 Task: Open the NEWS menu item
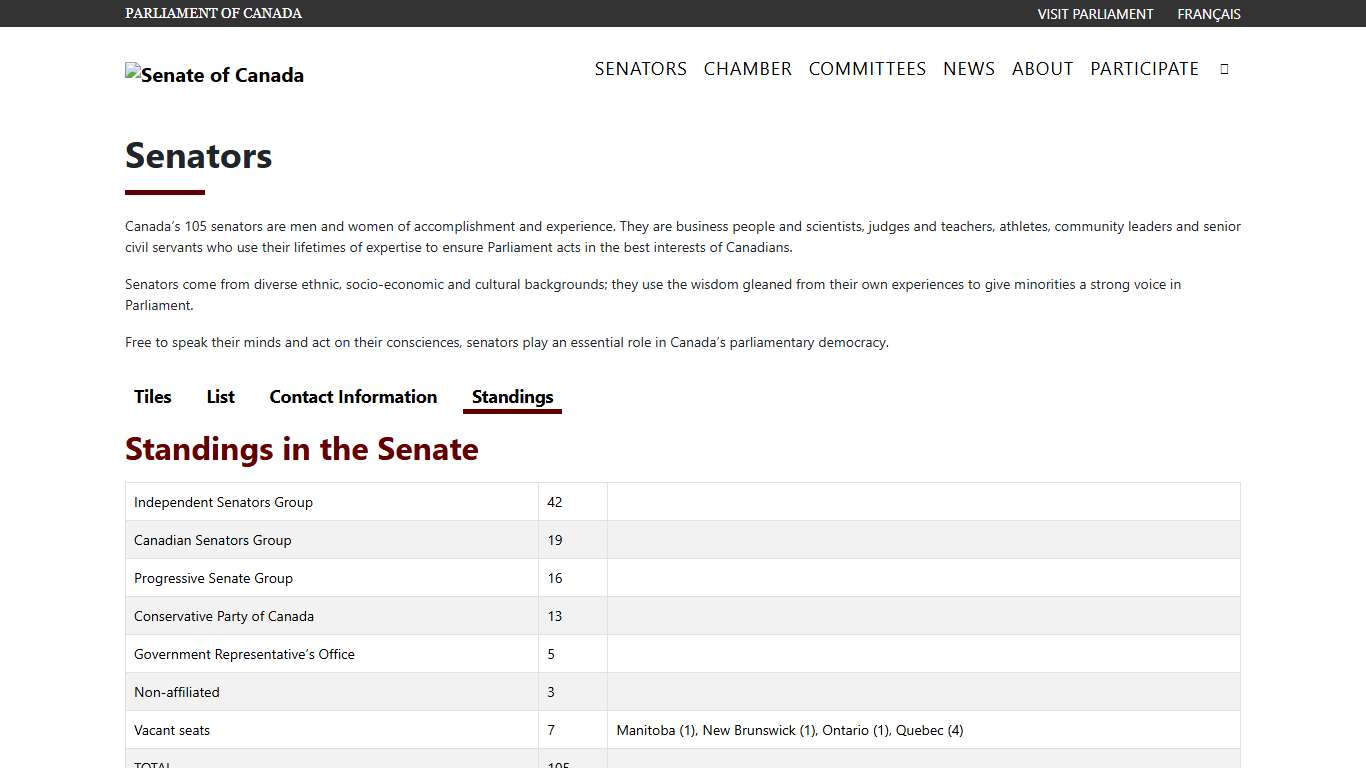pos(968,69)
